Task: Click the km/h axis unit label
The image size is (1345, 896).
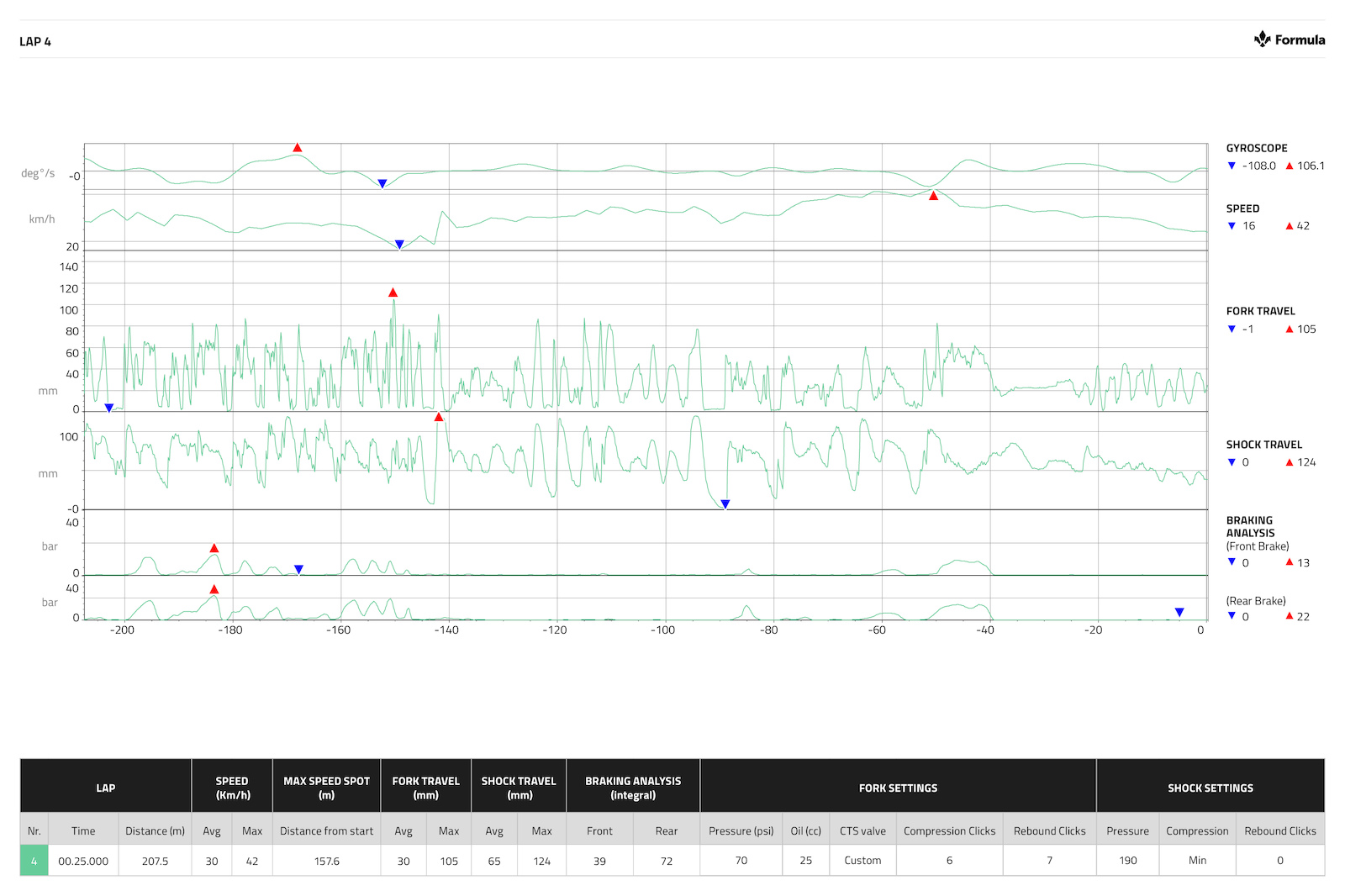Action: pyautogui.click(x=42, y=219)
